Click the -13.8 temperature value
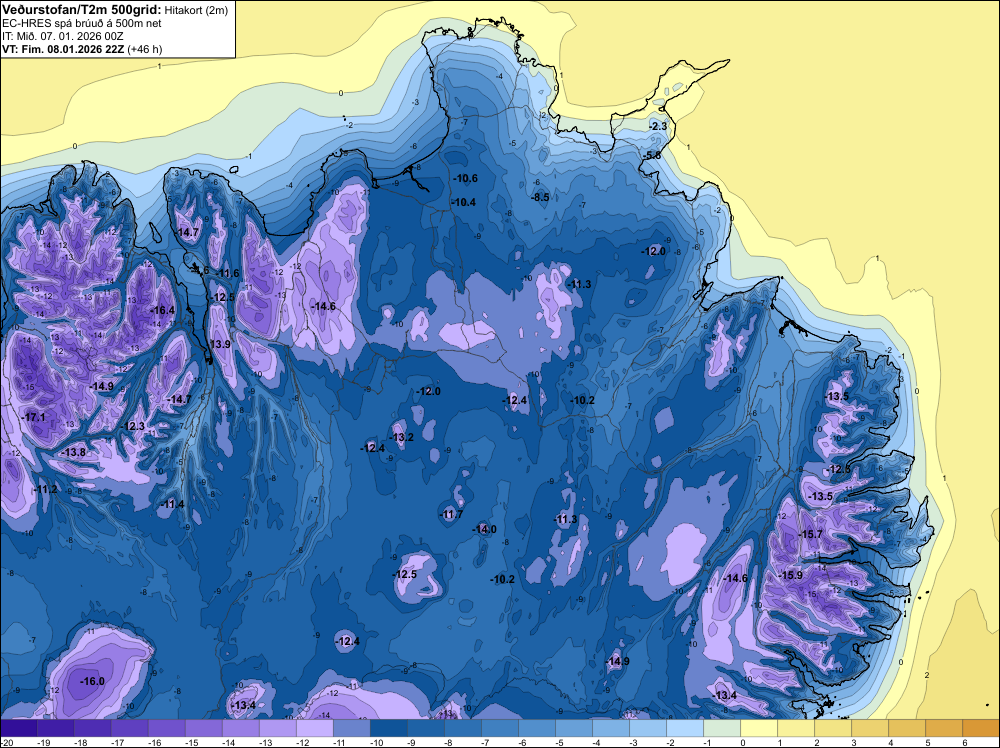The image size is (1000, 748). (x=73, y=452)
